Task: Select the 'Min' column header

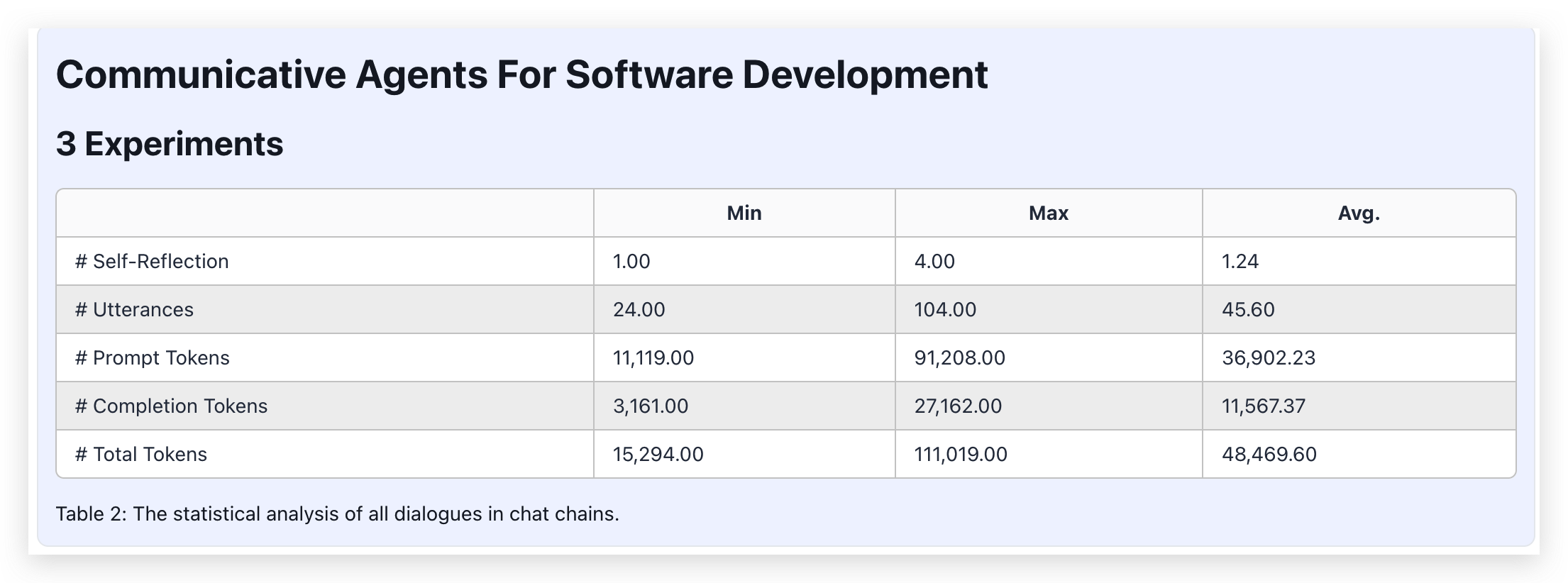Action: pyautogui.click(x=744, y=213)
